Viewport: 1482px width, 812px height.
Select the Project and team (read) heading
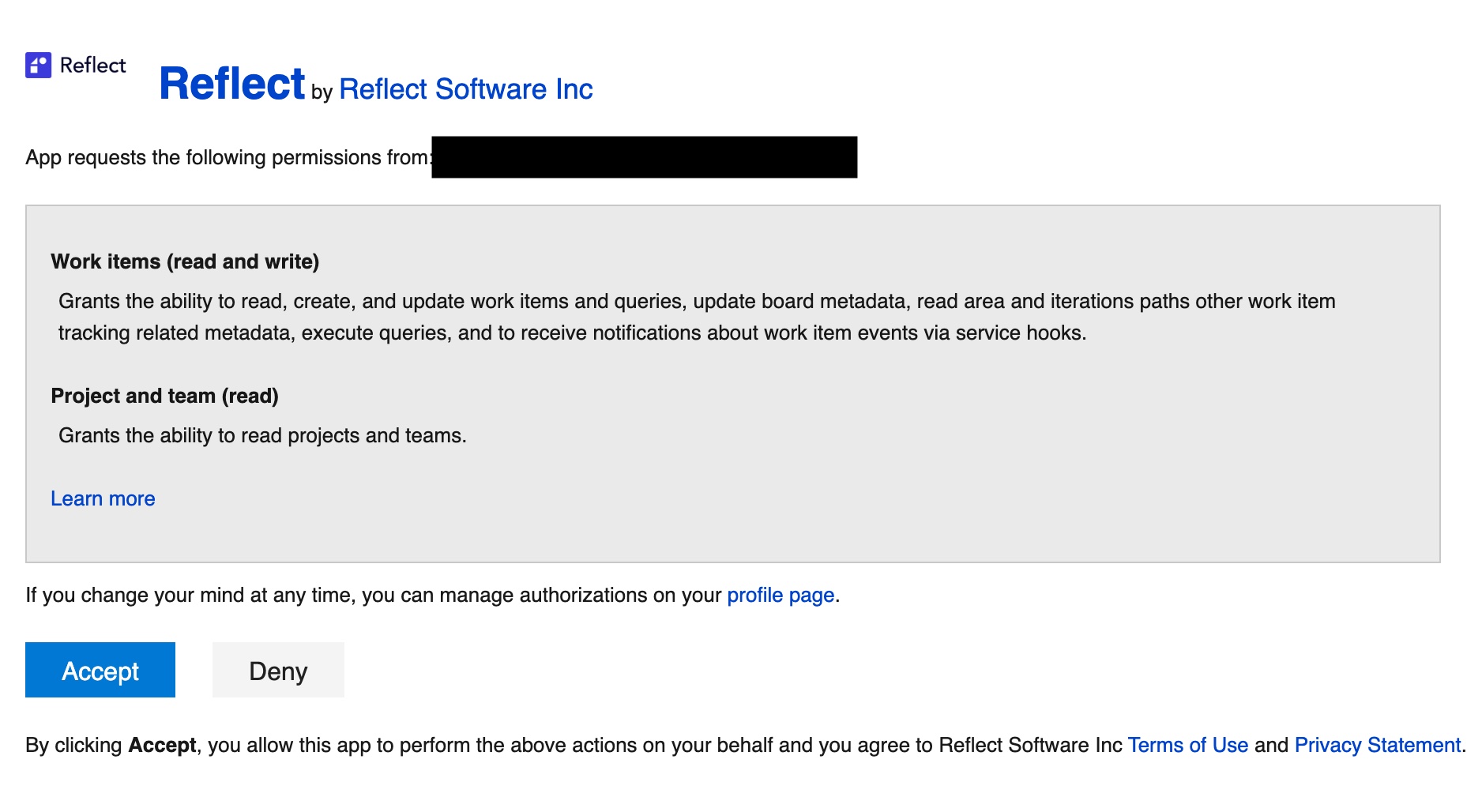click(x=165, y=396)
